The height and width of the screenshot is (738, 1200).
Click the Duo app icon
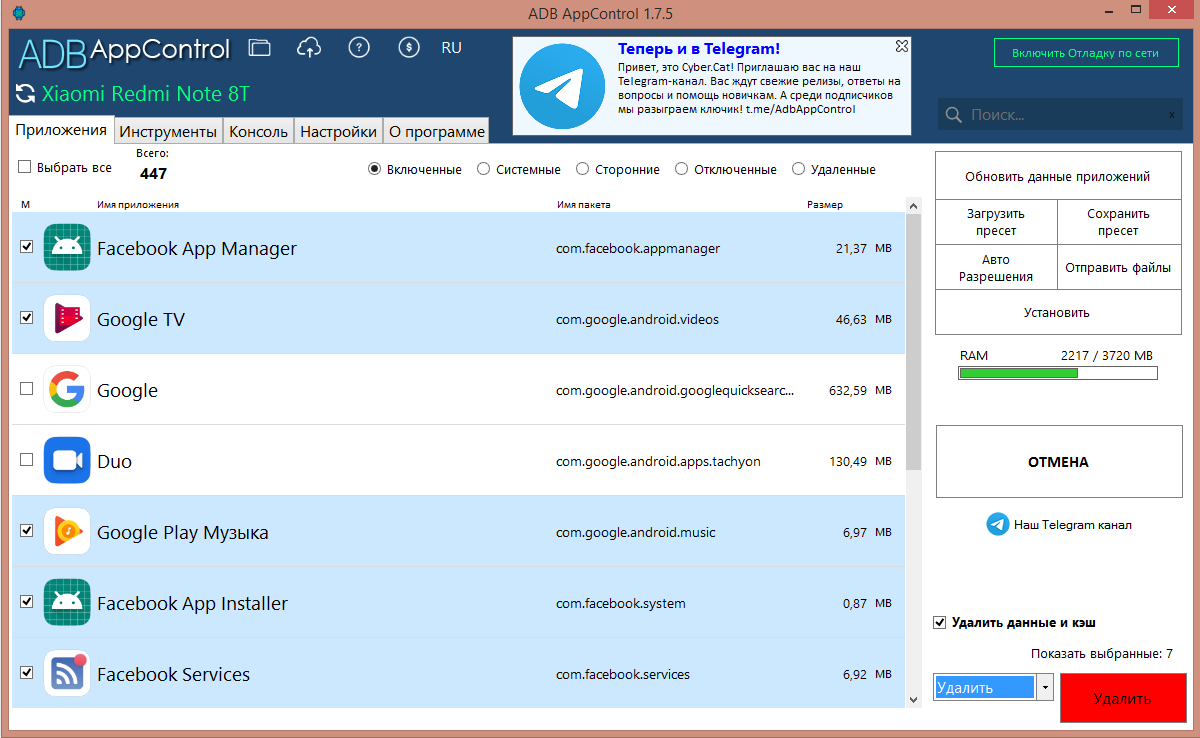pyautogui.click(x=67, y=461)
